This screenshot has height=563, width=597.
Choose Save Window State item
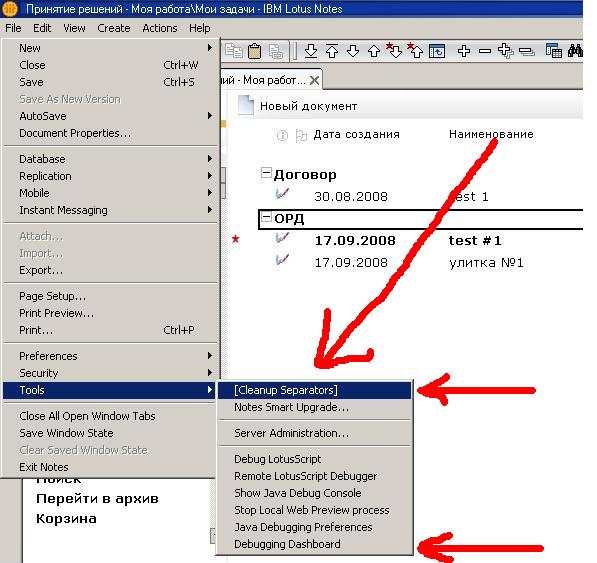pyautogui.click(x=109, y=433)
